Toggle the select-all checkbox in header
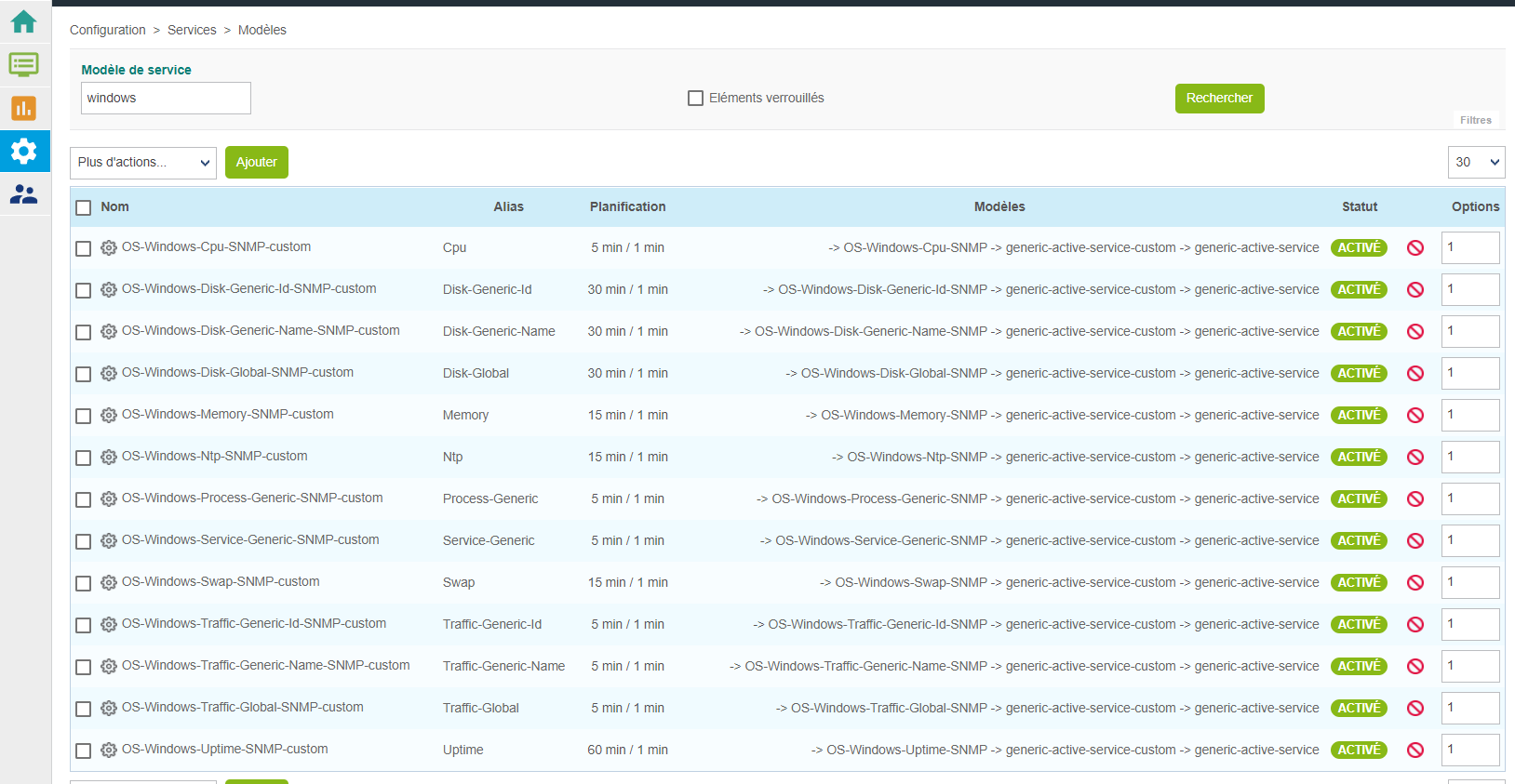Screen dimensions: 1515x784 point(84,207)
